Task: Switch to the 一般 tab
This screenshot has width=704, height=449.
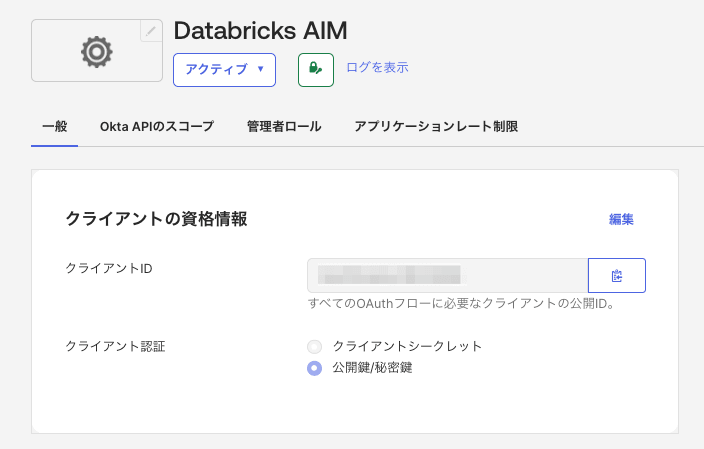Action: point(55,127)
